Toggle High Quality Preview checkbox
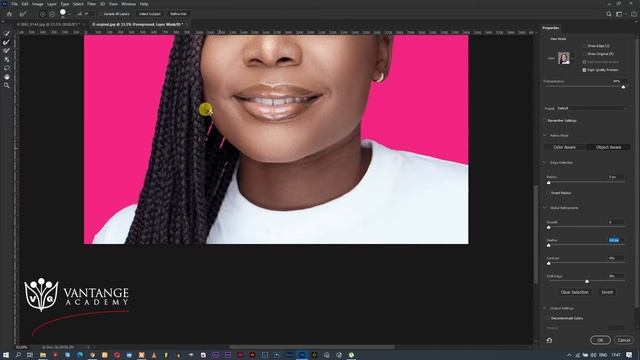This screenshot has height=360, width=640. pyautogui.click(x=584, y=70)
